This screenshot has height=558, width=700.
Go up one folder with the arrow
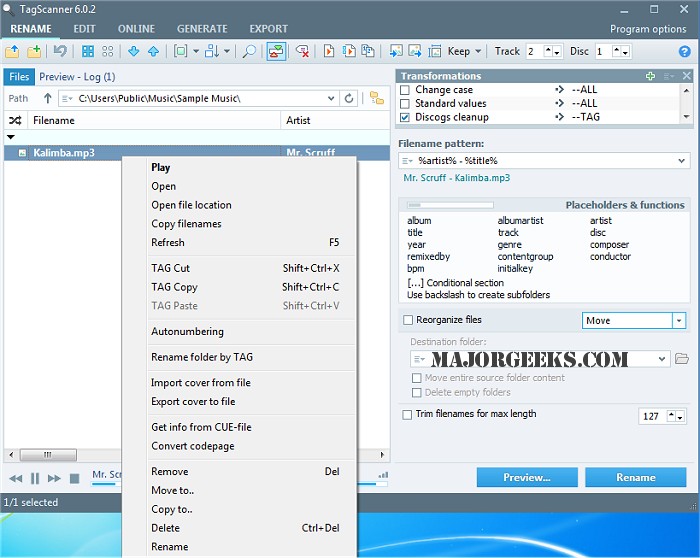click(x=47, y=98)
